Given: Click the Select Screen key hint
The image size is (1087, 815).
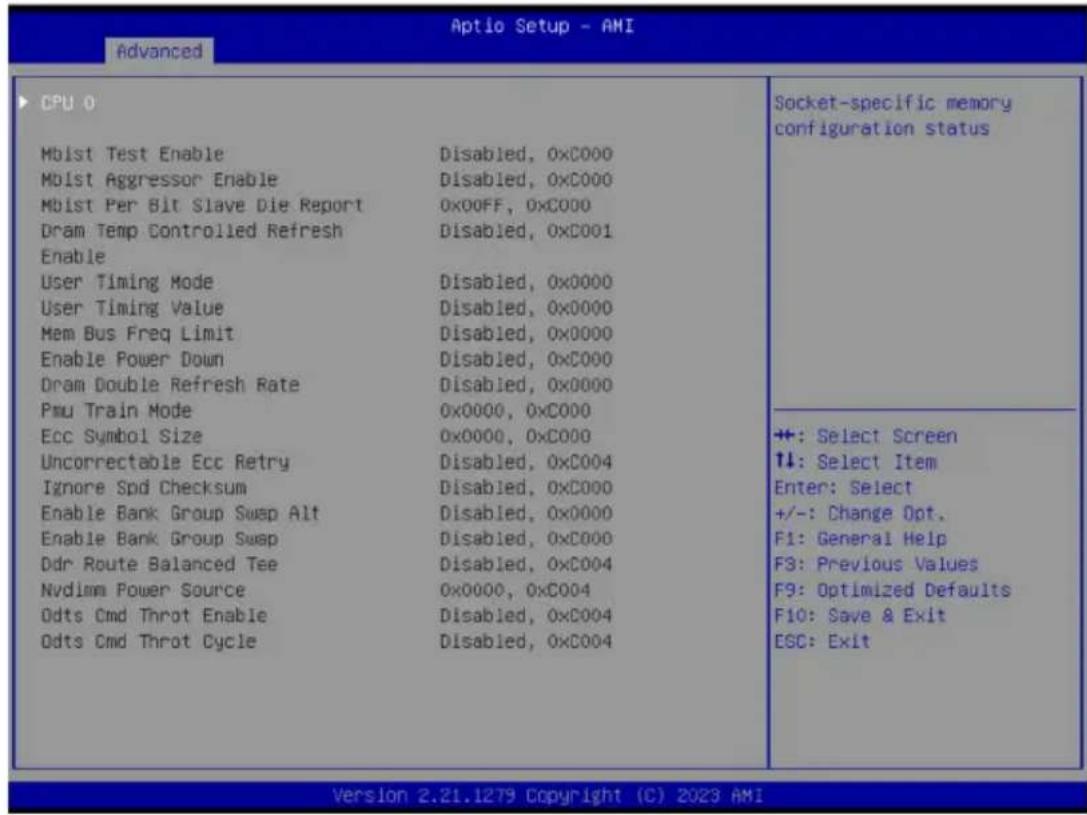Looking at the screenshot, I should [866, 436].
